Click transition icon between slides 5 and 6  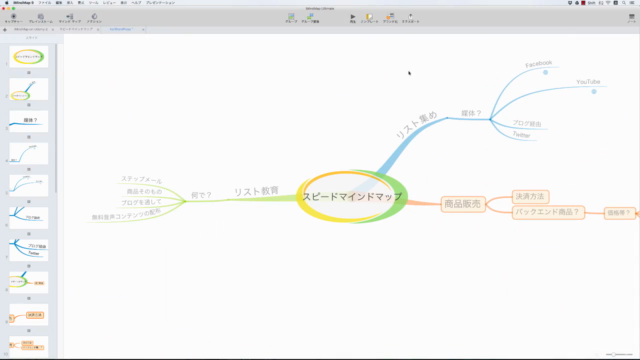29,202
